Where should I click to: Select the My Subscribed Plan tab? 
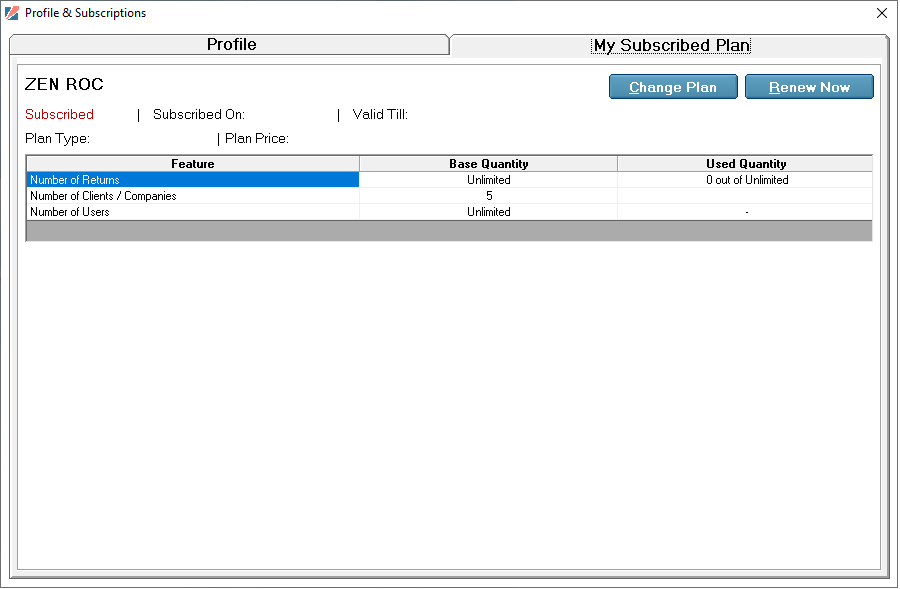point(670,45)
